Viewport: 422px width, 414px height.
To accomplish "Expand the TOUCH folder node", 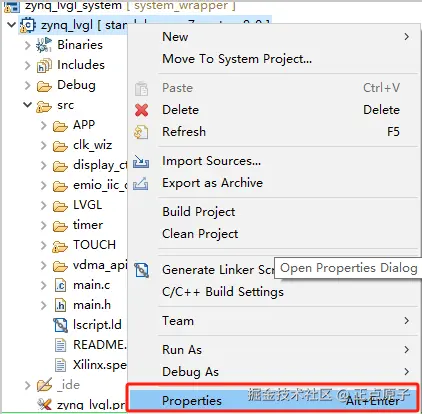I will (44, 245).
